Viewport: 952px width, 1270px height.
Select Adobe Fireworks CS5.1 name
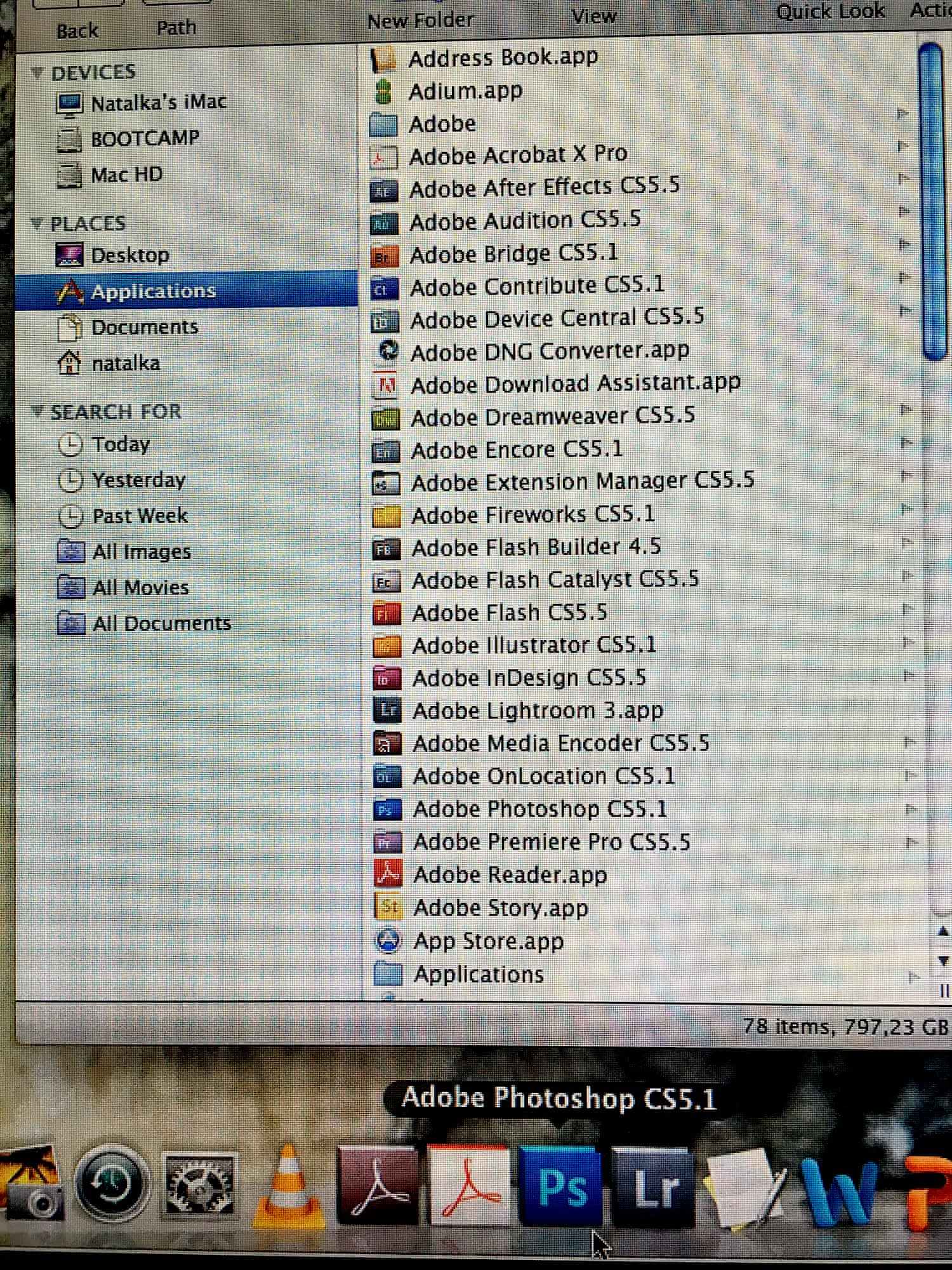533,514
